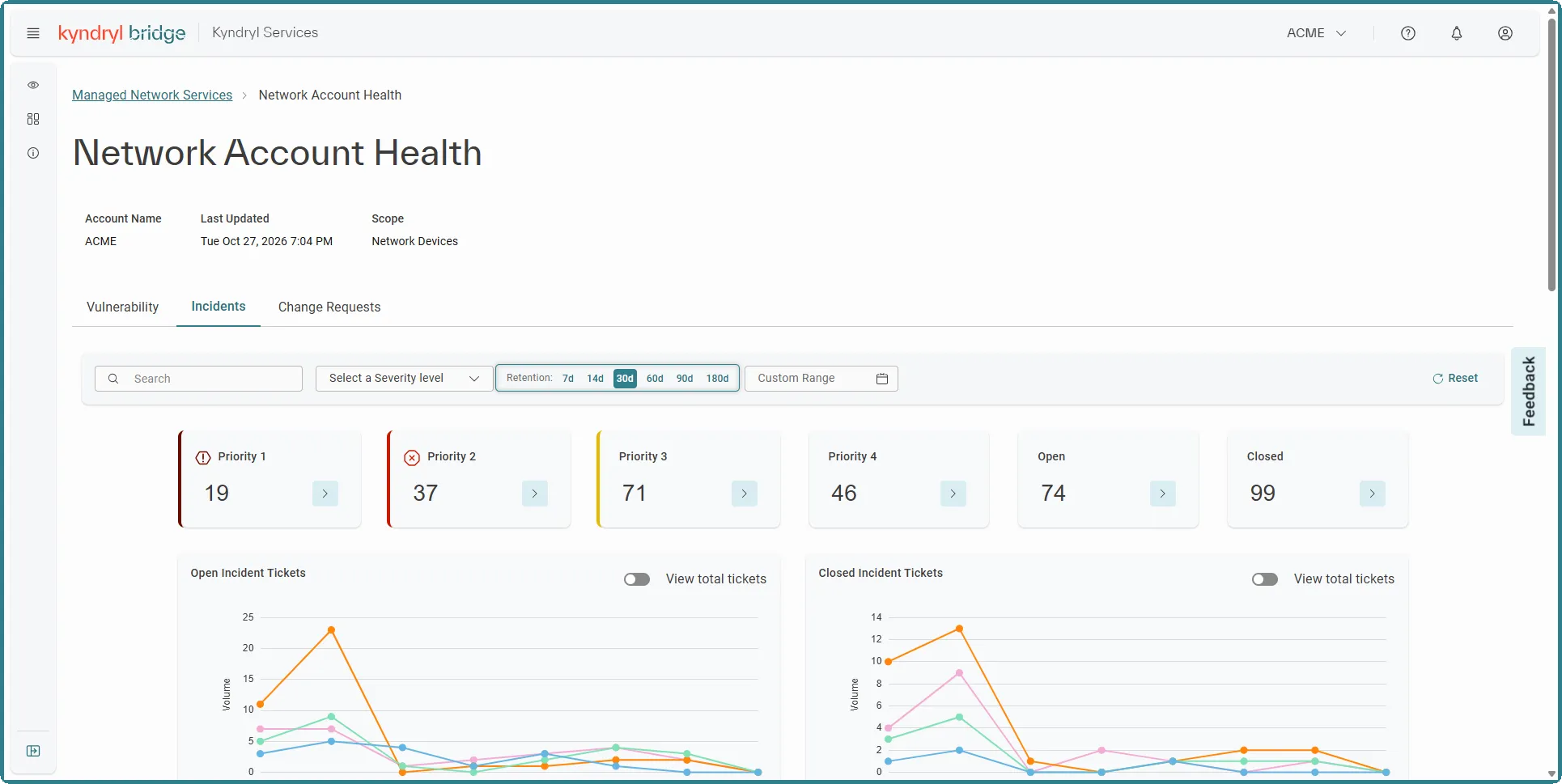Click the page vertical scrollbar
Viewport: 1562px width, 784px height.
(1551, 154)
